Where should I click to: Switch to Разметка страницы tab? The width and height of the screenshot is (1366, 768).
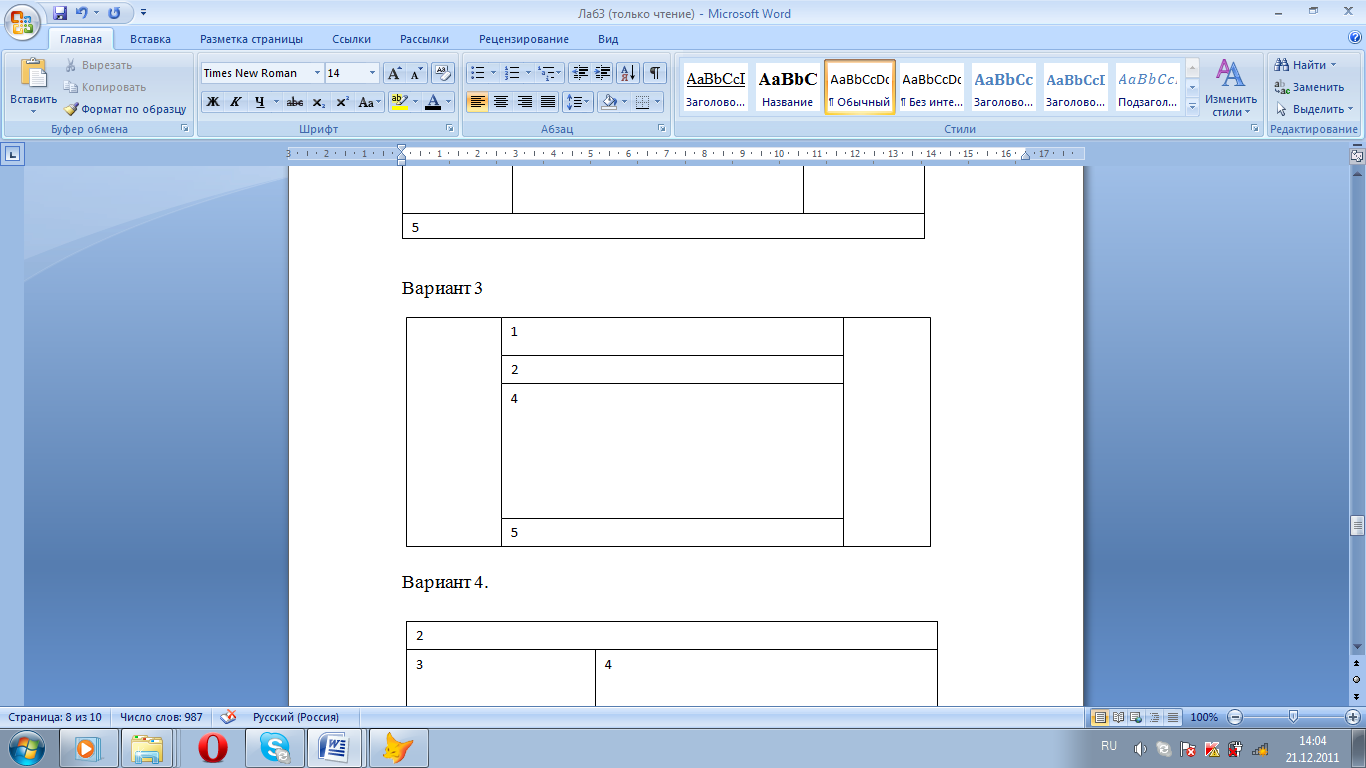251,39
